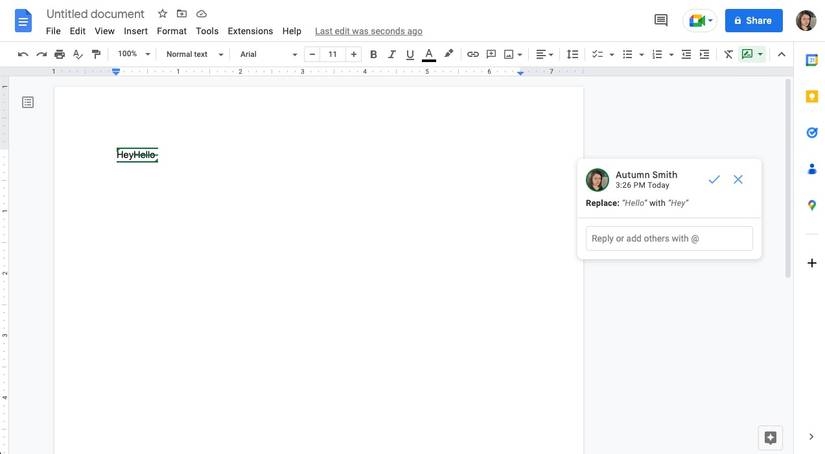The height and width of the screenshot is (454, 825).
Task: Print the document
Action: click(60, 54)
